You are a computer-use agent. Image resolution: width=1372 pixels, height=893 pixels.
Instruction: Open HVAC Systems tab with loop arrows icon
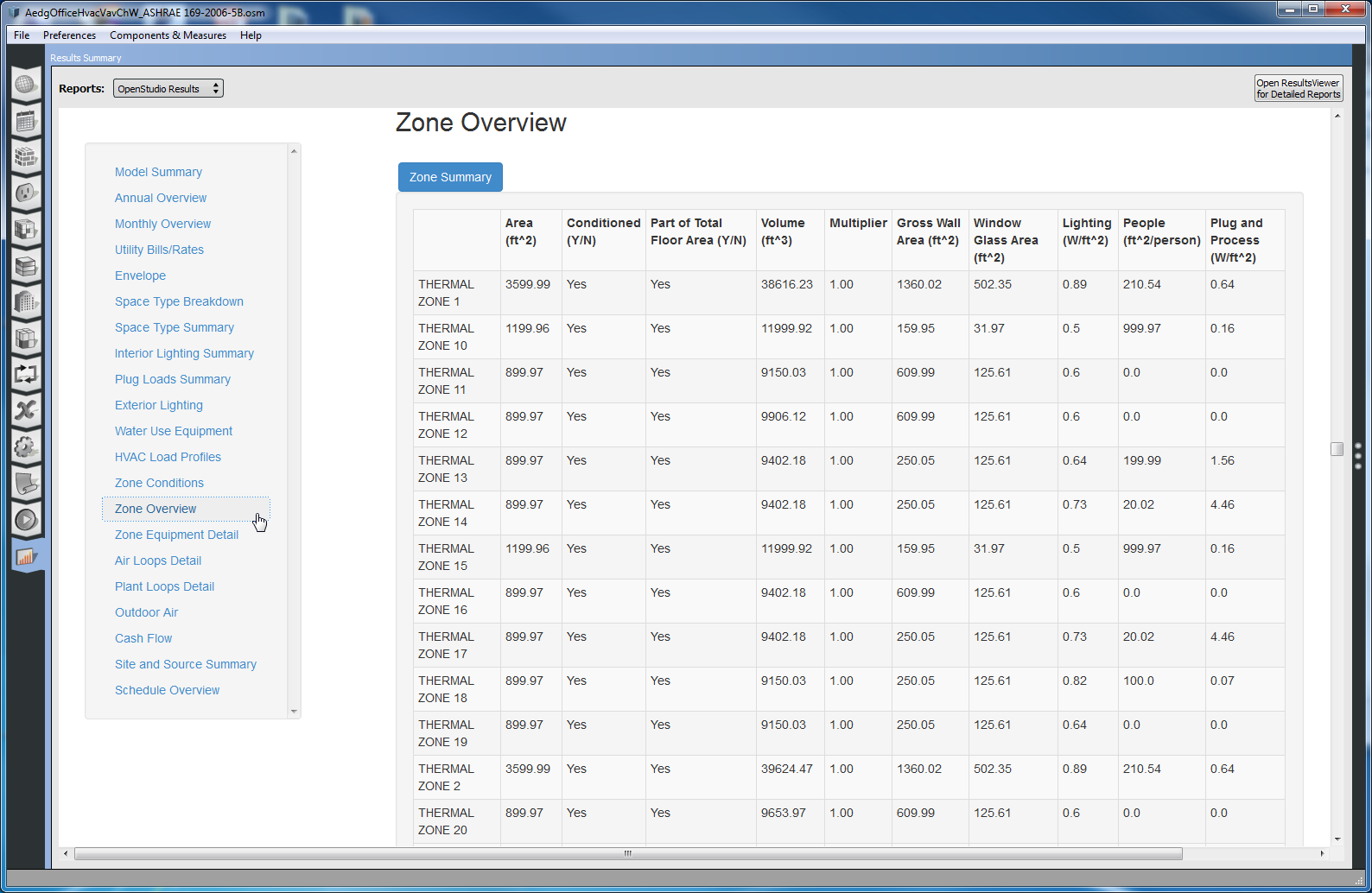tap(26, 375)
